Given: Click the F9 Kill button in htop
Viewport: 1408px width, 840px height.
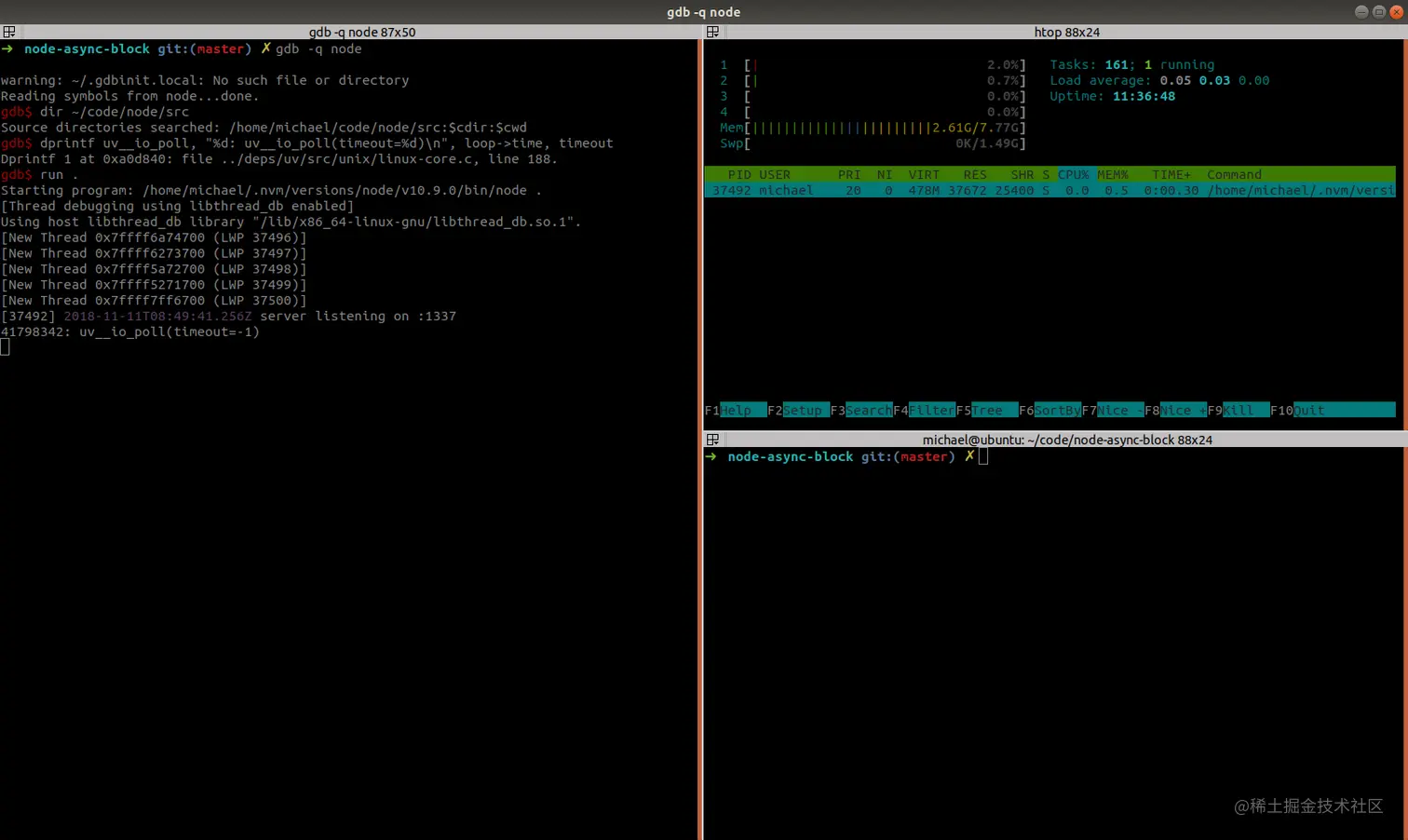Looking at the screenshot, I should coord(1239,411).
